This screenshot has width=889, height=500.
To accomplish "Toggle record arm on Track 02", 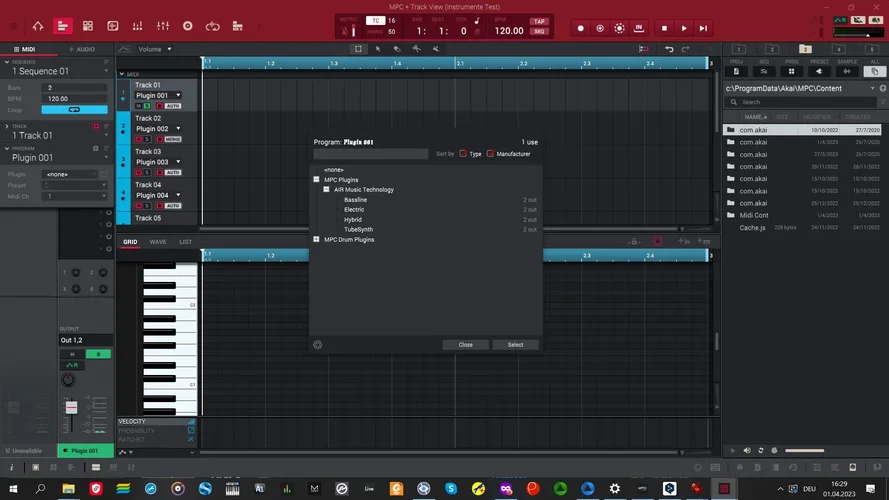I will tap(159, 139).
